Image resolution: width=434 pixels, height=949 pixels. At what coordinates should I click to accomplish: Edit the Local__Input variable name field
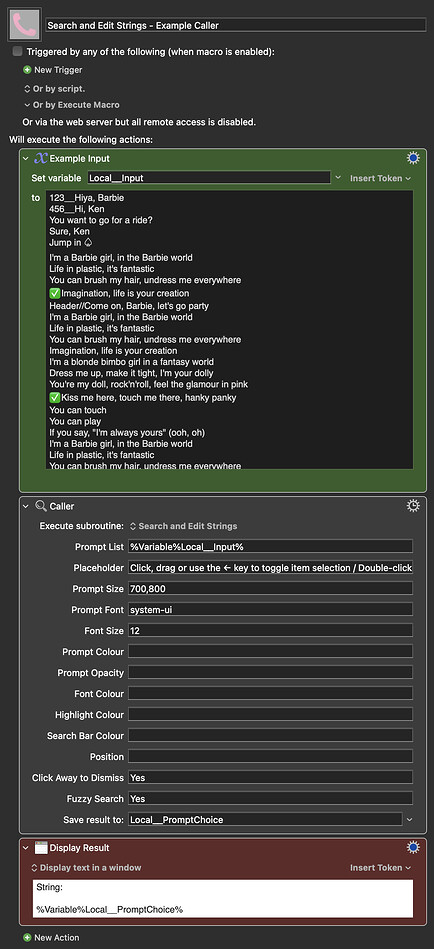tap(209, 178)
